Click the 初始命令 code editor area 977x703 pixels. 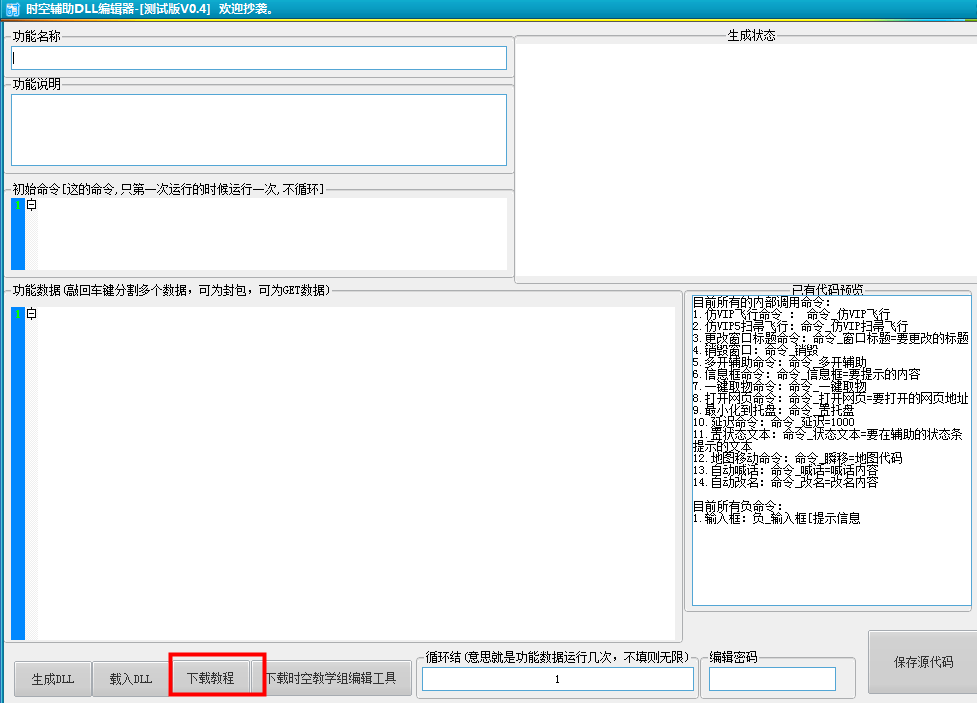click(x=272, y=234)
